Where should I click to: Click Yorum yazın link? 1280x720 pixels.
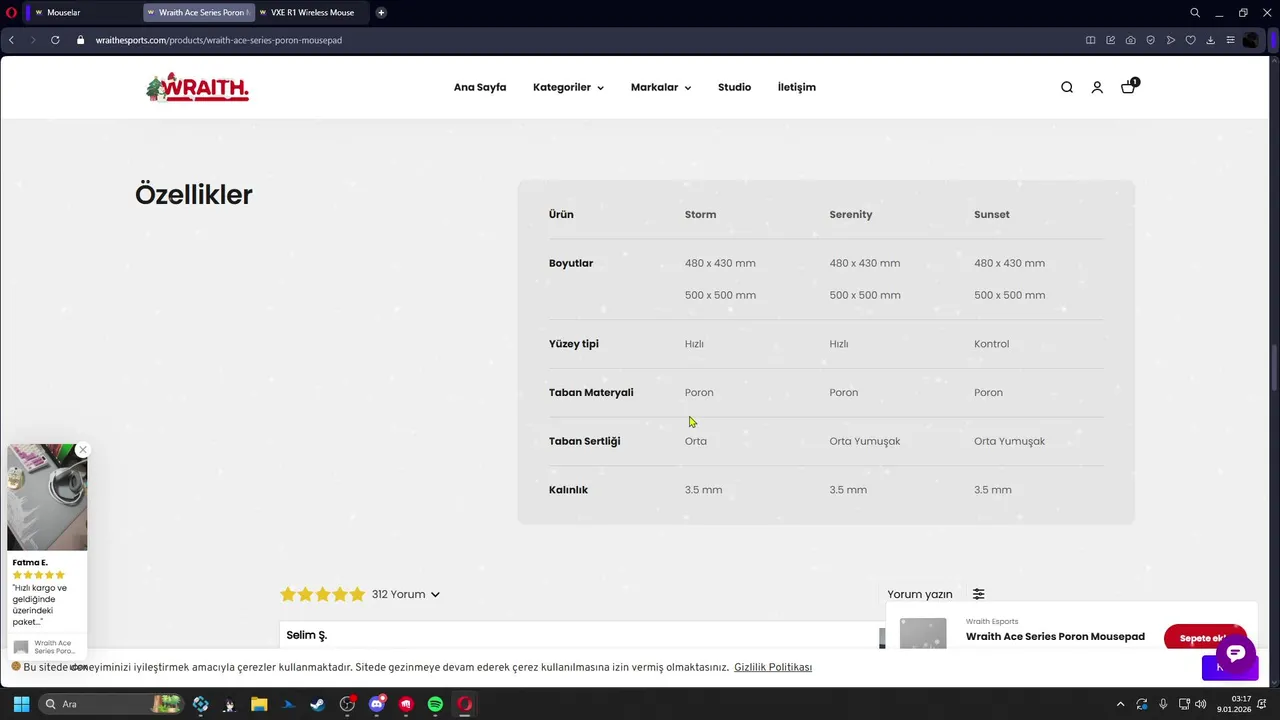[920, 594]
